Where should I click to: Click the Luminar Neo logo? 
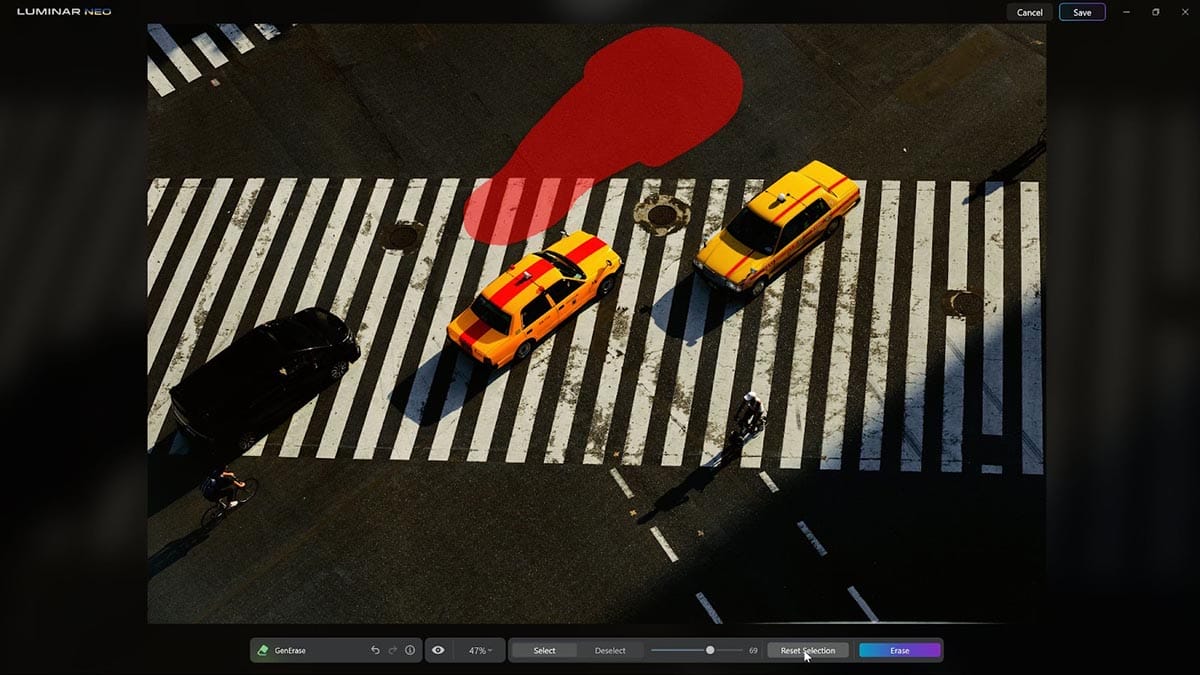(64, 12)
